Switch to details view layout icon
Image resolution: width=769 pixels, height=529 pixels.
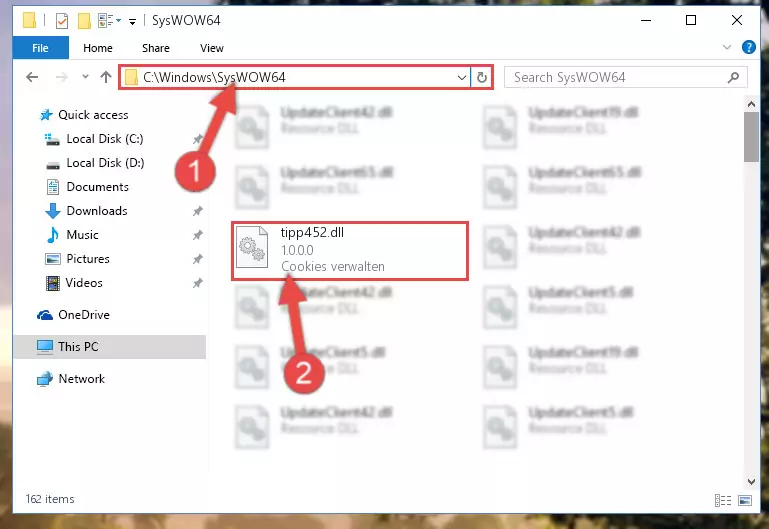coord(722,500)
